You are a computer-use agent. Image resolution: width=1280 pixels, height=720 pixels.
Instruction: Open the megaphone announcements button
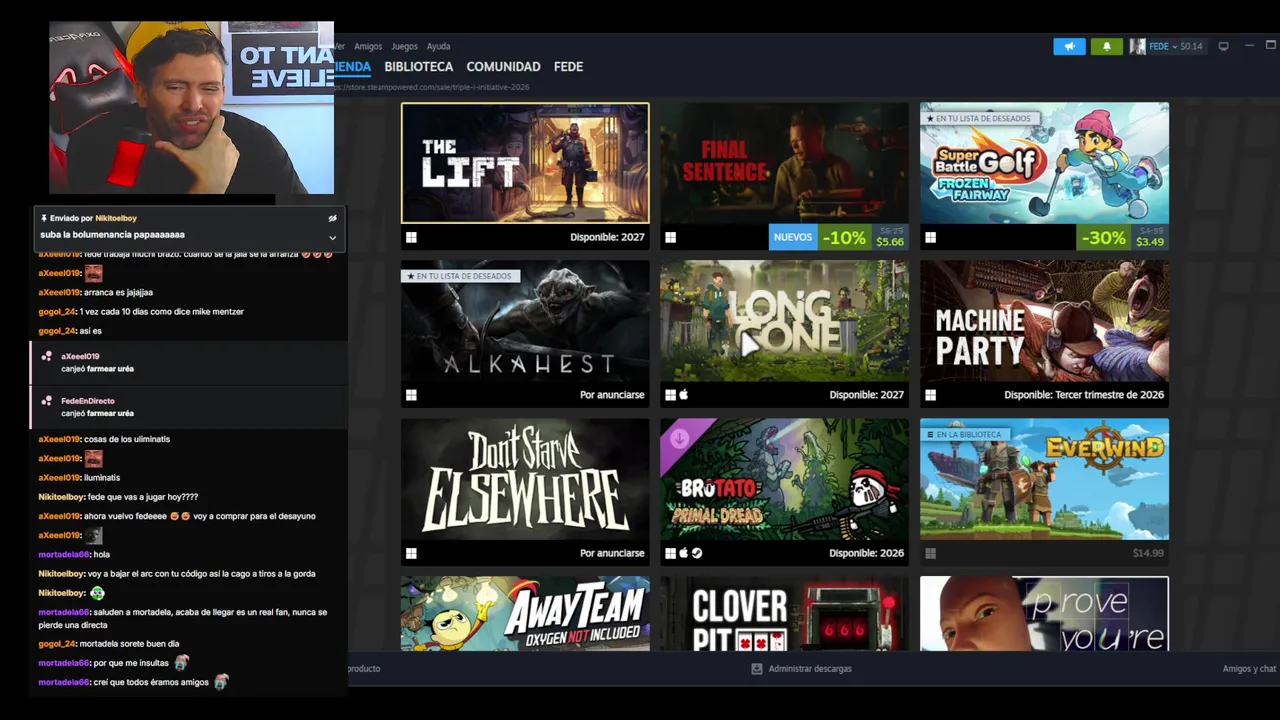point(1069,46)
